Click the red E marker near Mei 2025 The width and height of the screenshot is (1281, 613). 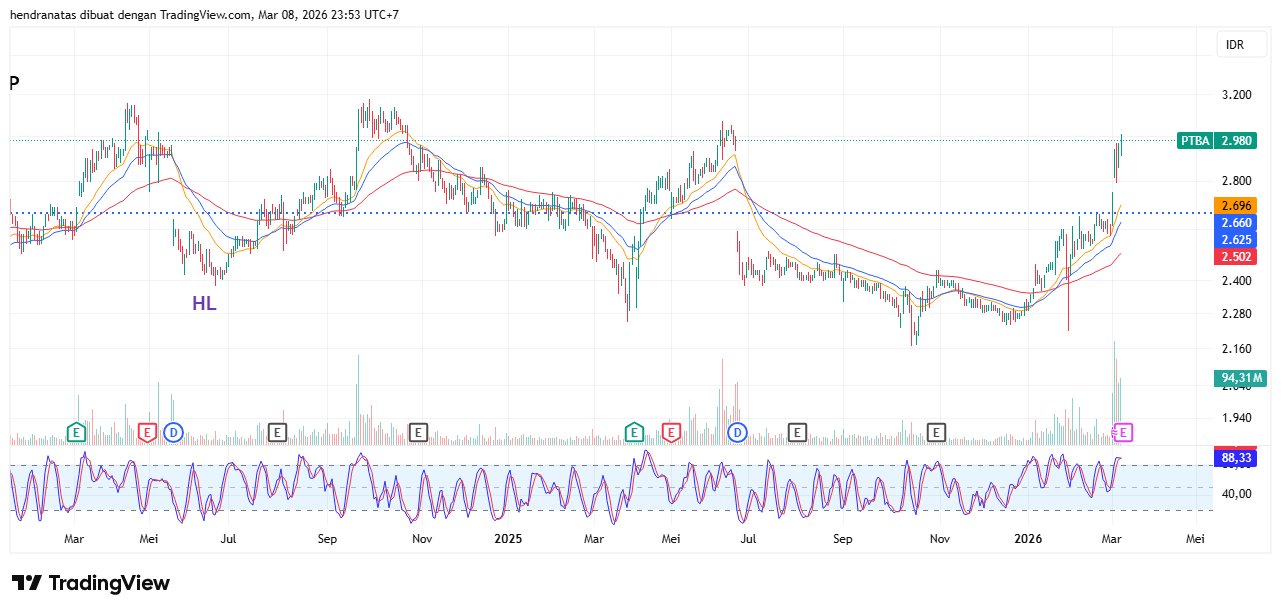(x=671, y=432)
